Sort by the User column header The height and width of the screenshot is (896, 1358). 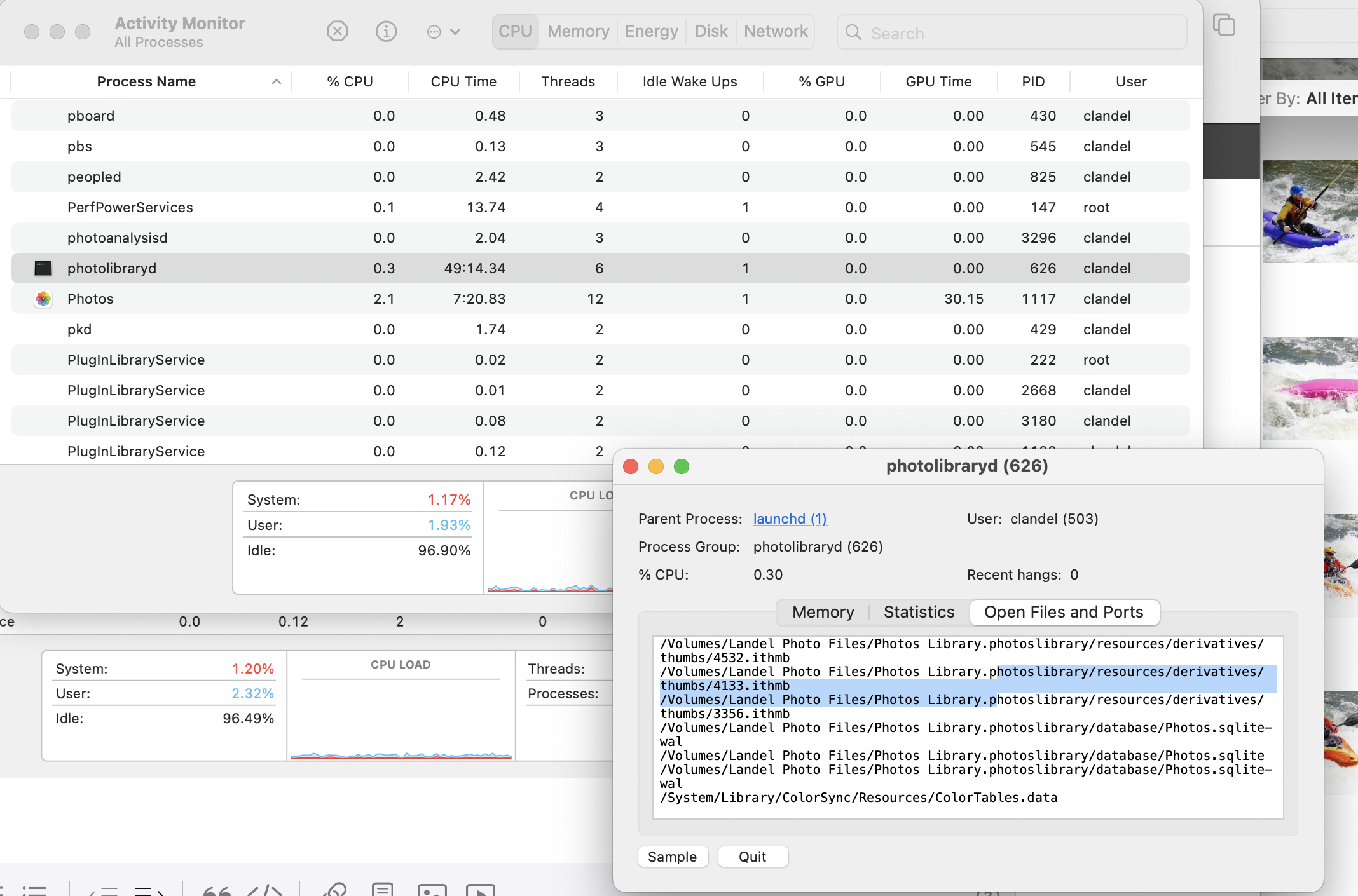pos(1131,81)
